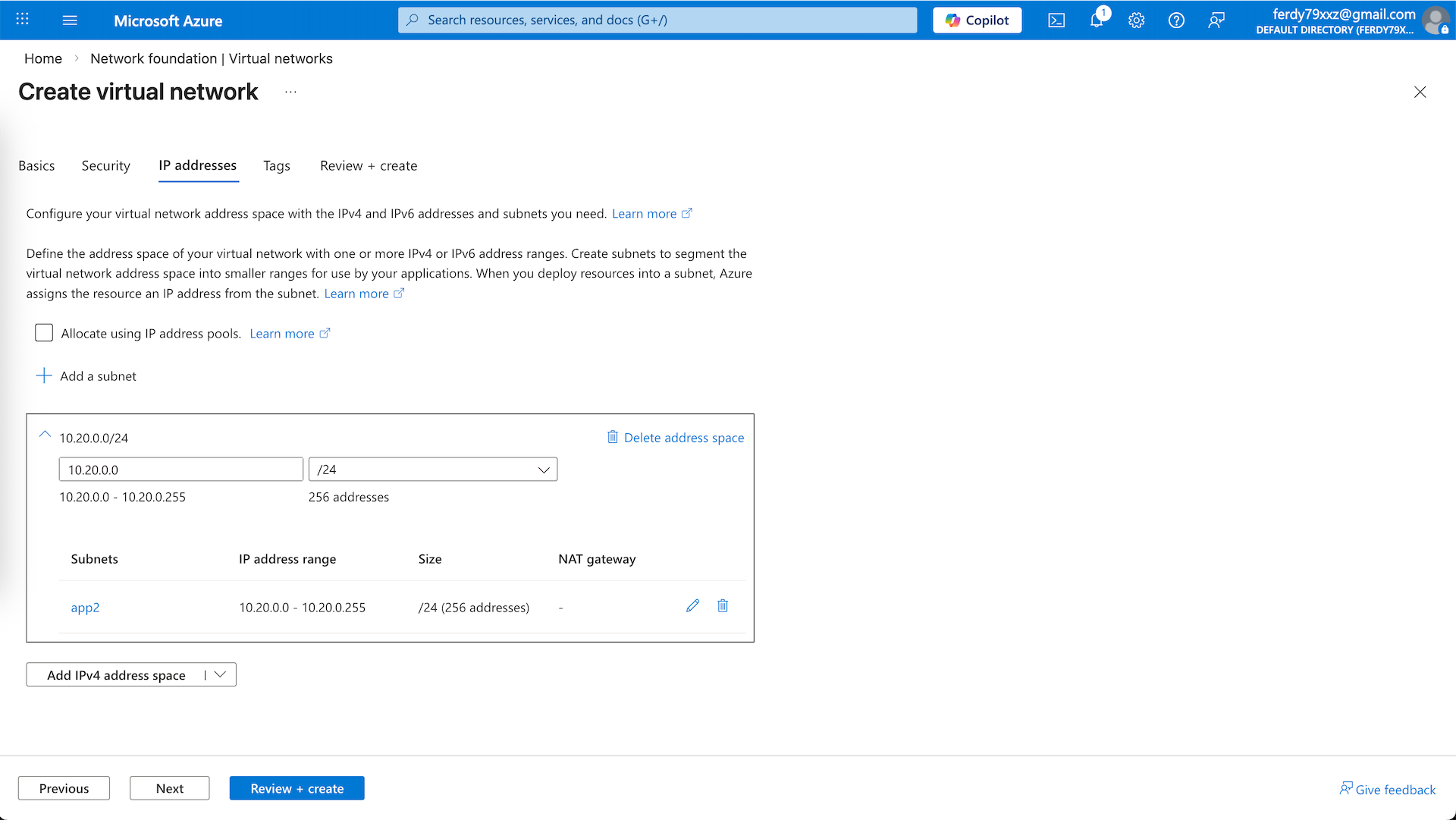Delete the app2 subnet trash icon
Screen dimensions: 1456x820
(723, 605)
